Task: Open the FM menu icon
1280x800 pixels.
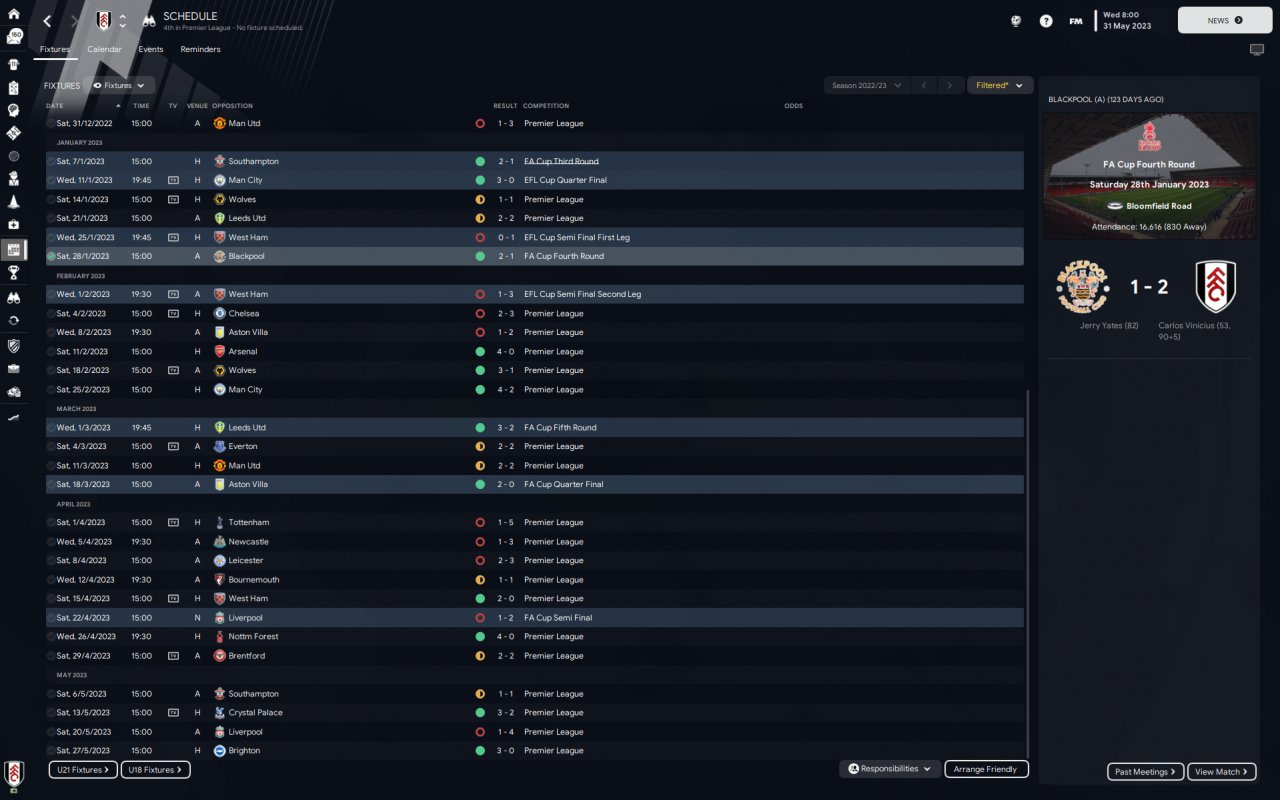Action: pyautogui.click(x=1076, y=21)
